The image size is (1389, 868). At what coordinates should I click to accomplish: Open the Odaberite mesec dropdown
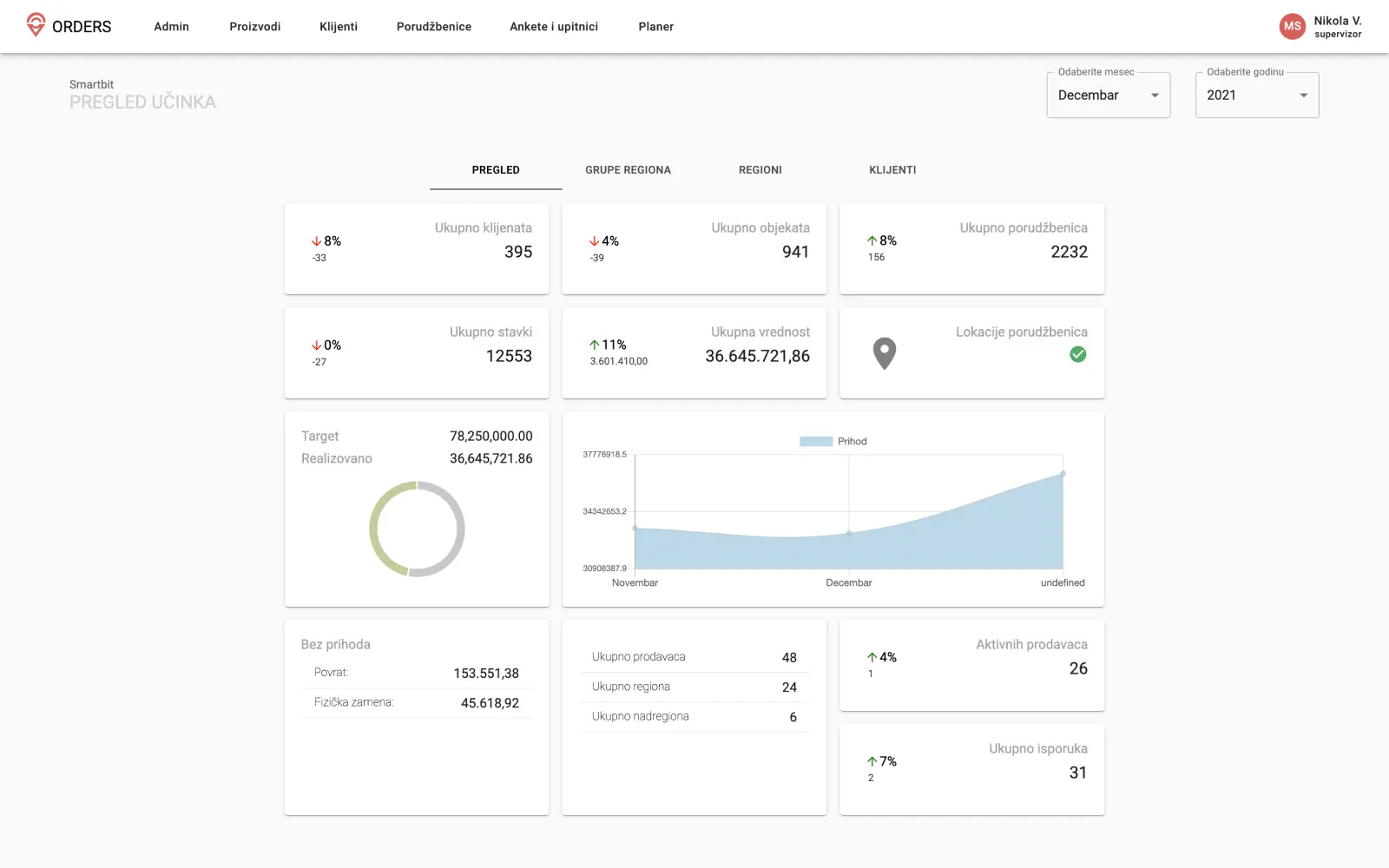pyautogui.click(x=1108, y=95)
